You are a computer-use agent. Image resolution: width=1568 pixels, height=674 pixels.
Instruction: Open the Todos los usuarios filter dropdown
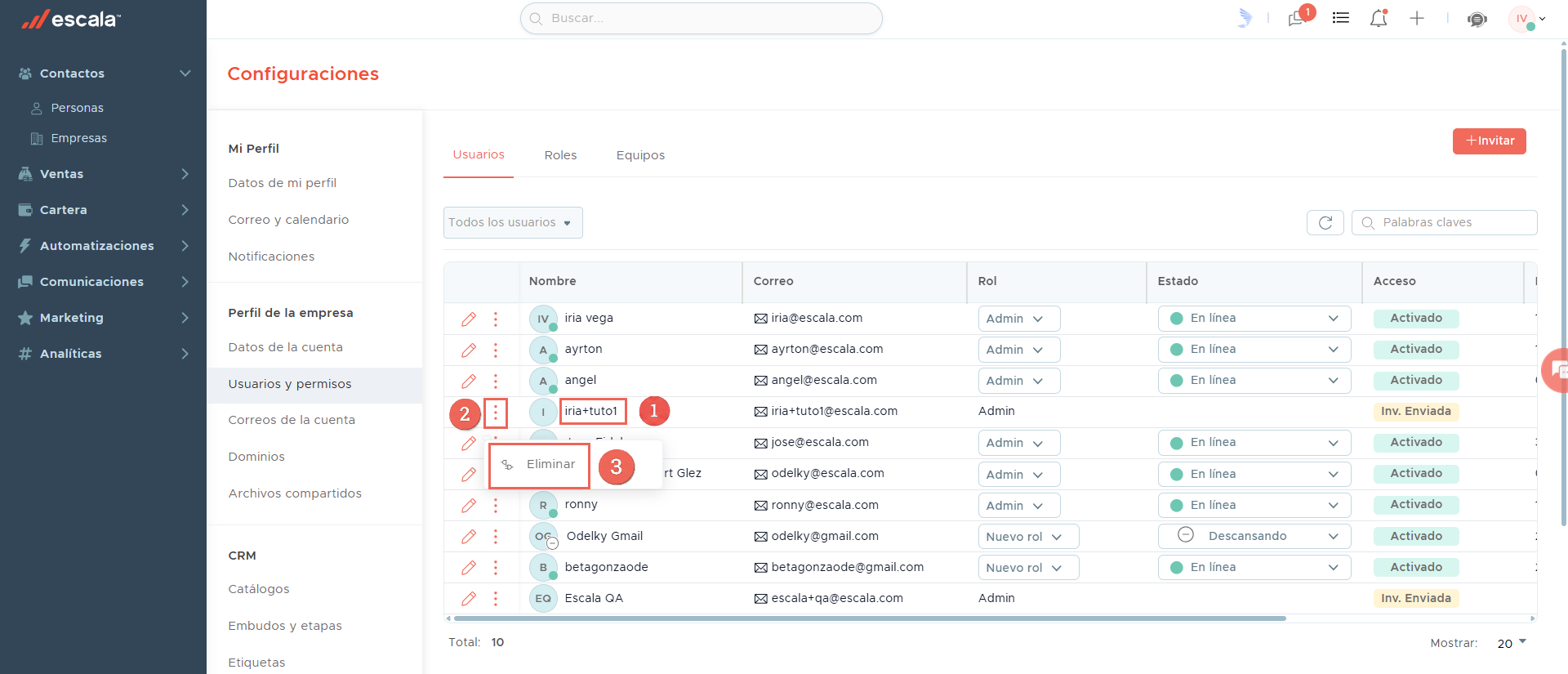pyautogui.click(x=513, y=222)
